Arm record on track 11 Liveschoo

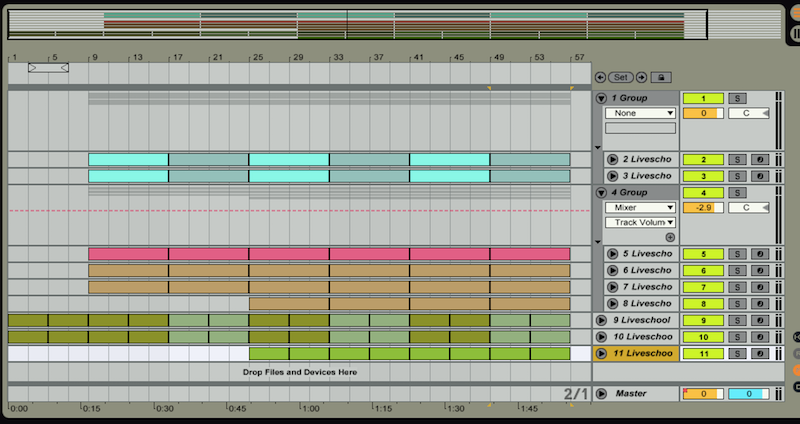click(x=760, y=354)
